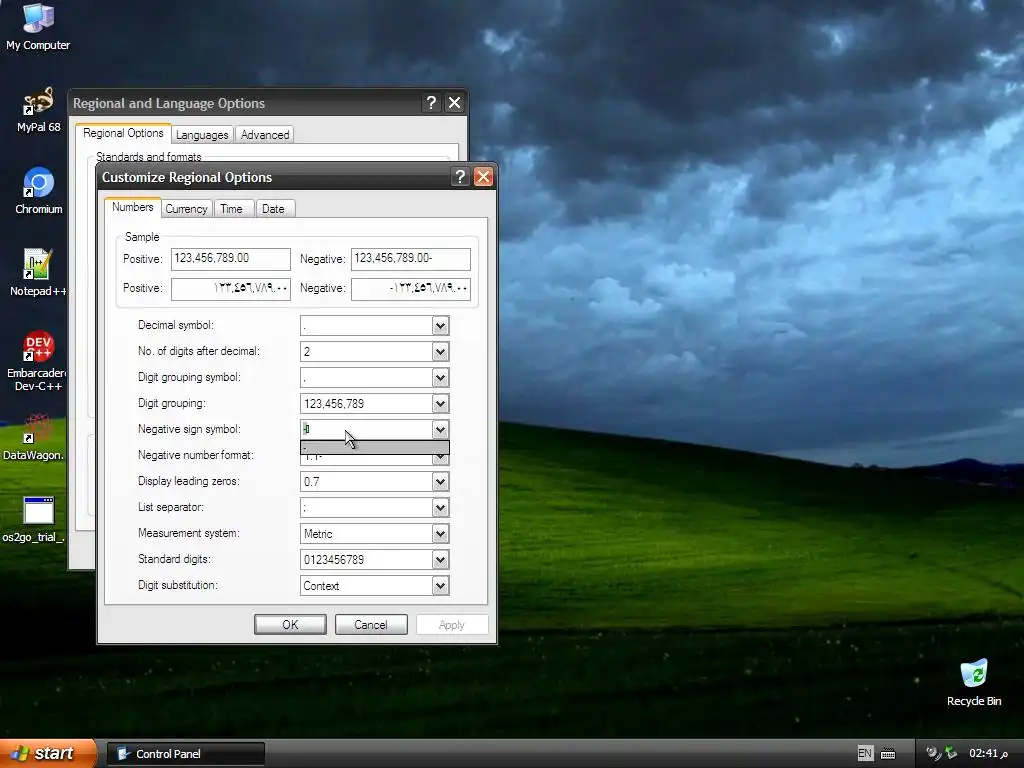Collapse Negative sign symbol dropdown arrow

point(440,429)
